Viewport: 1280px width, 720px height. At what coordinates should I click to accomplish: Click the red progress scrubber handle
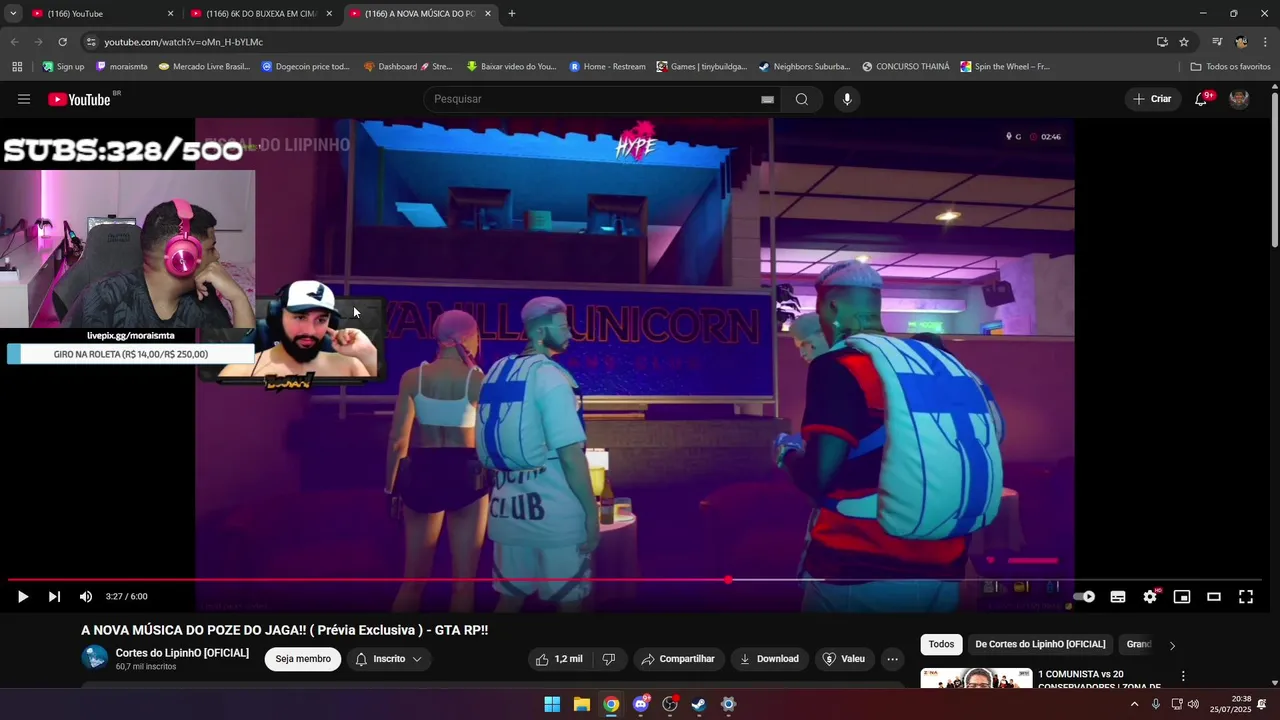pyautogui.click(x=728, y=580)
